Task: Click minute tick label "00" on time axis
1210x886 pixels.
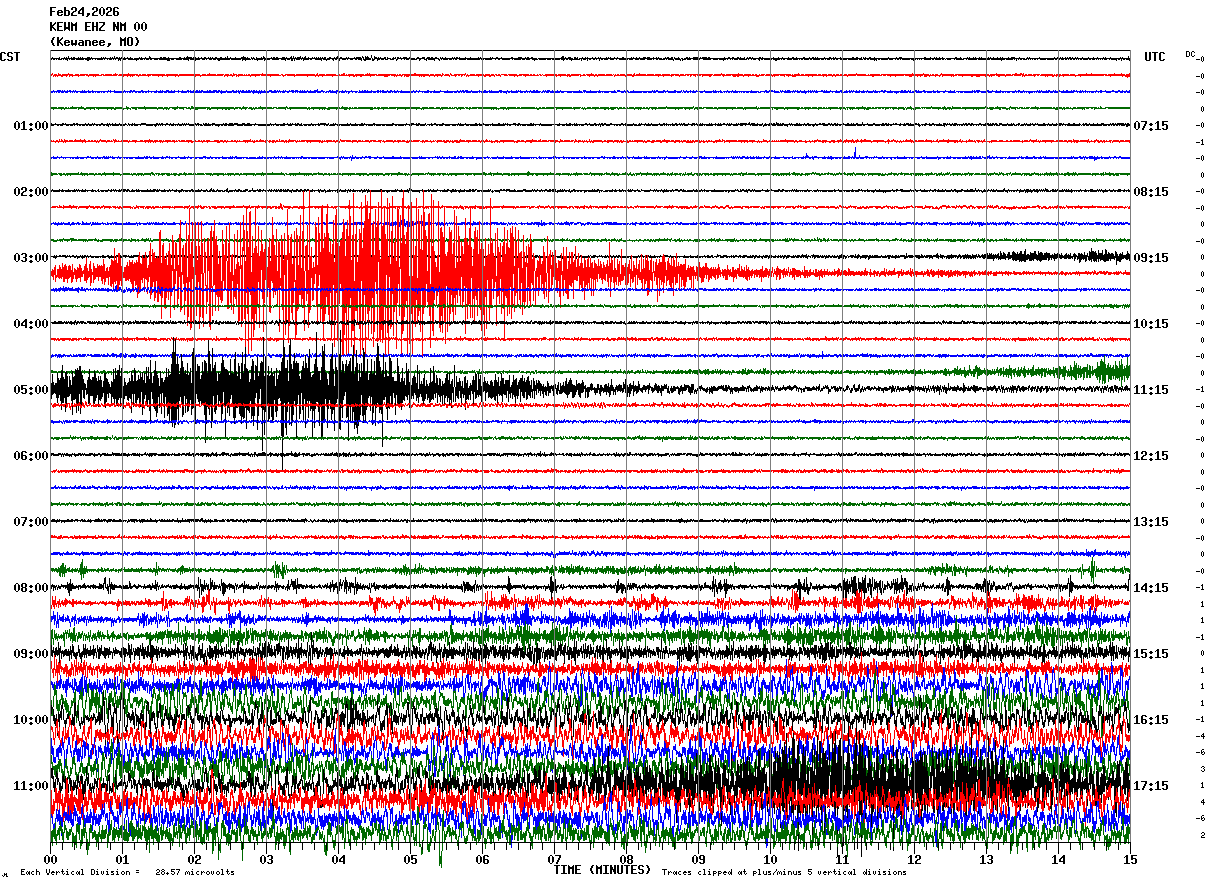Action: tap(51, 860)
